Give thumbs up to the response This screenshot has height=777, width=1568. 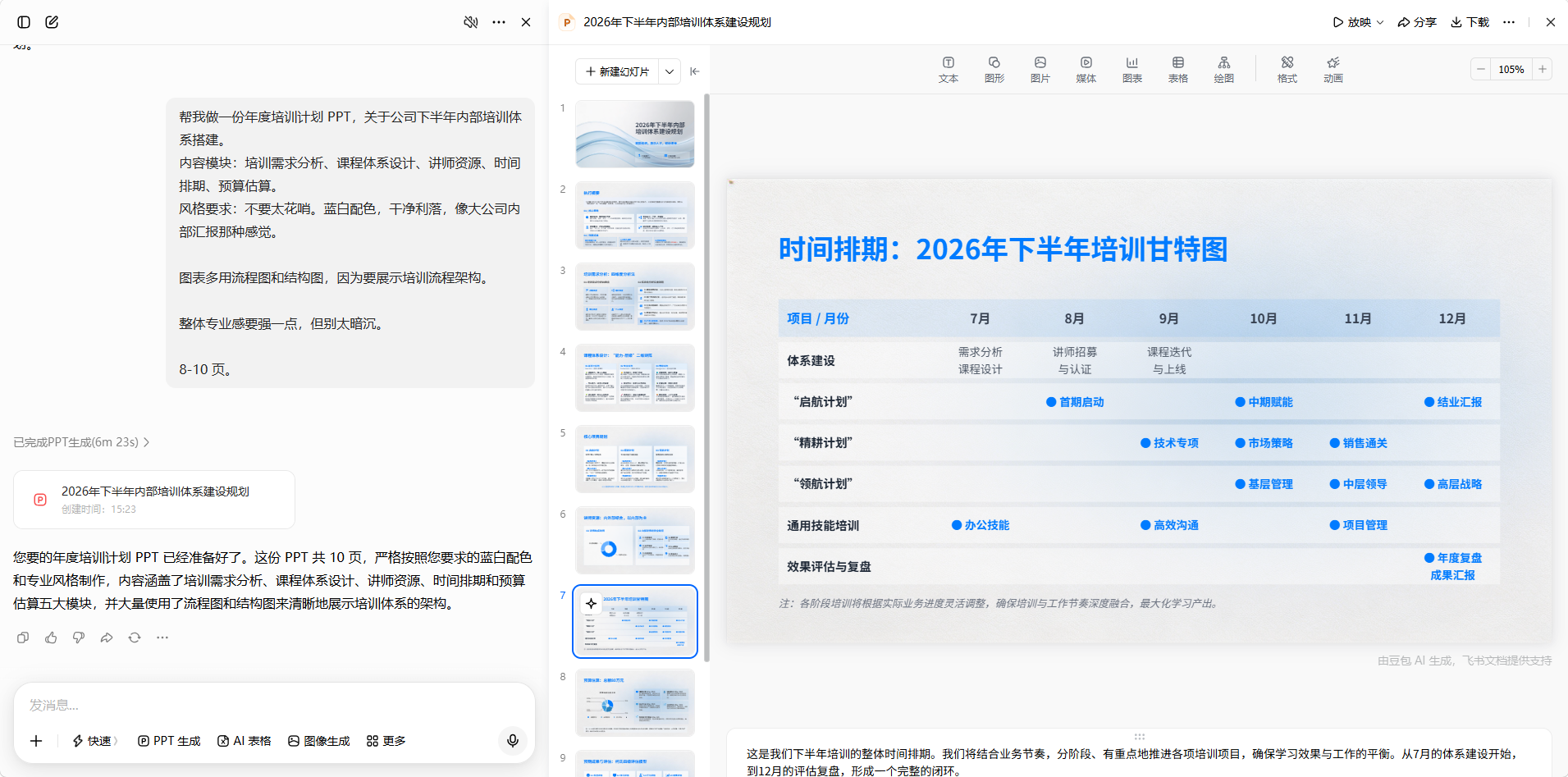(x=51, y=638)
